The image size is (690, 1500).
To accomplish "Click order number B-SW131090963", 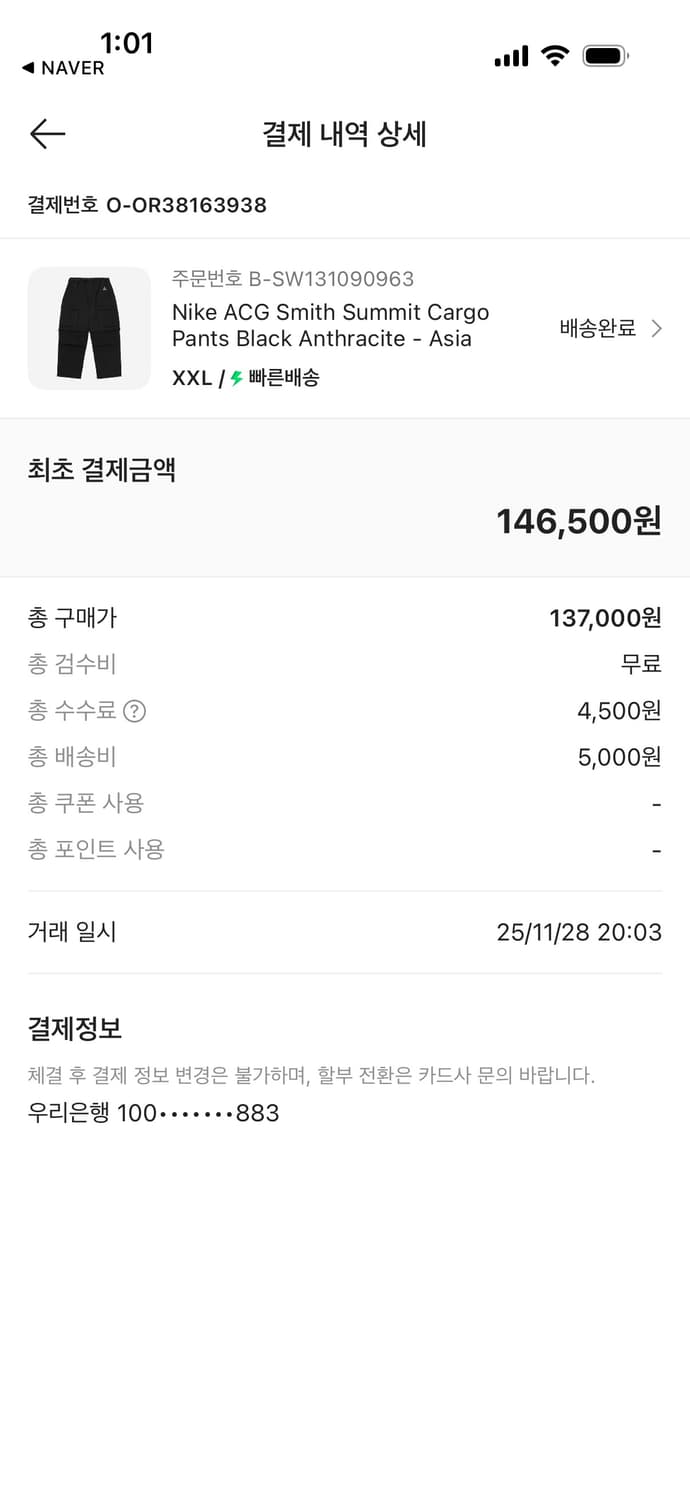I will [x=295, y=280].
